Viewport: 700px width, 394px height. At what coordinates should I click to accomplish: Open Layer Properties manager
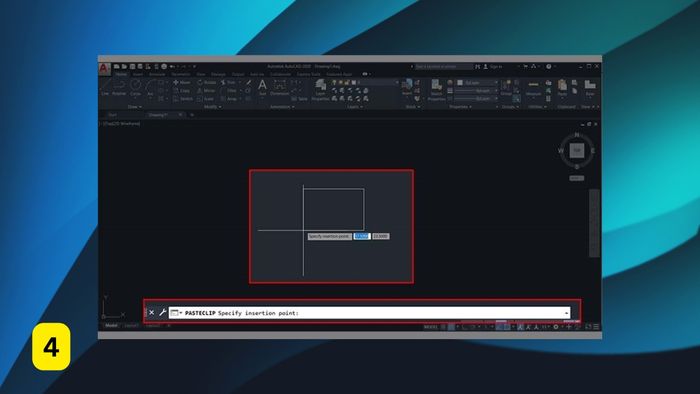coord(320,90)
